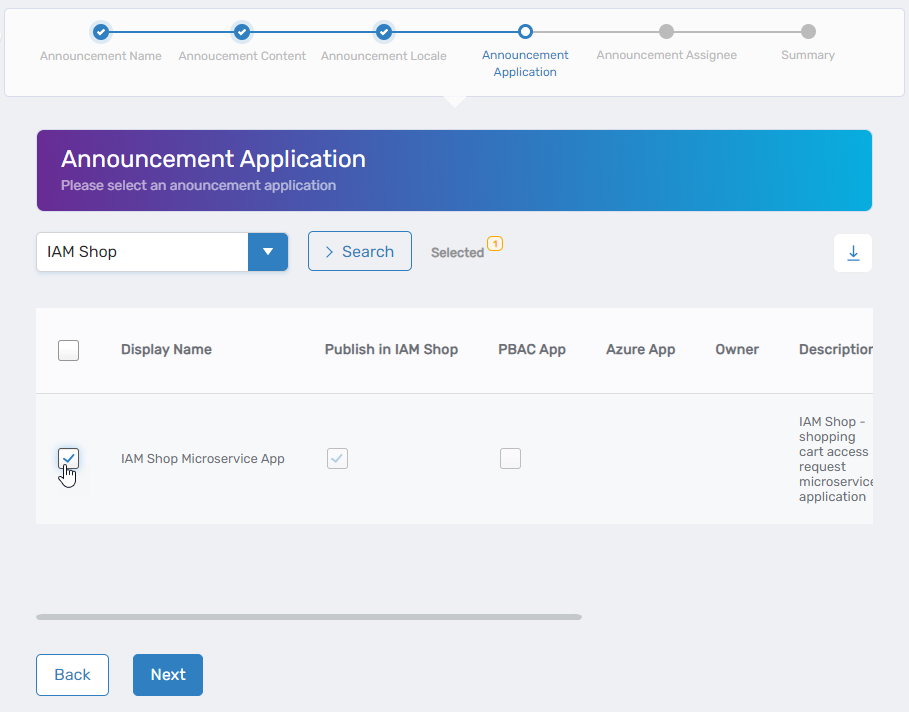Go back using the Back button
The height and width of the screenshot is (712, 909).
(x=72, y=675)
